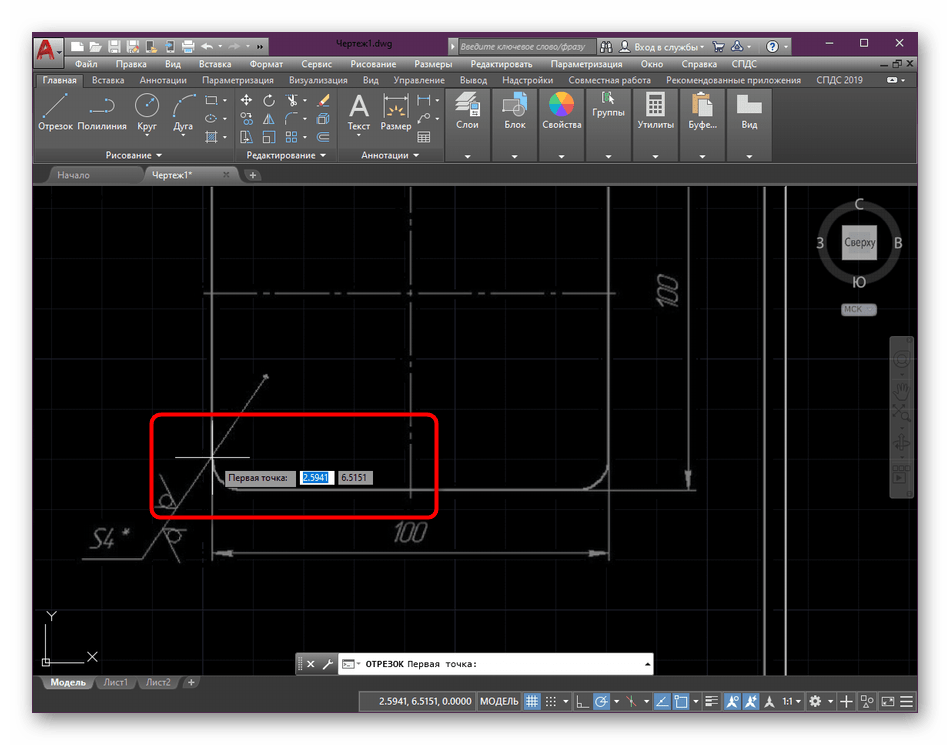Toggle snap mode in status bar
Screen dimensions: 950x745
[x=550, y=701]
